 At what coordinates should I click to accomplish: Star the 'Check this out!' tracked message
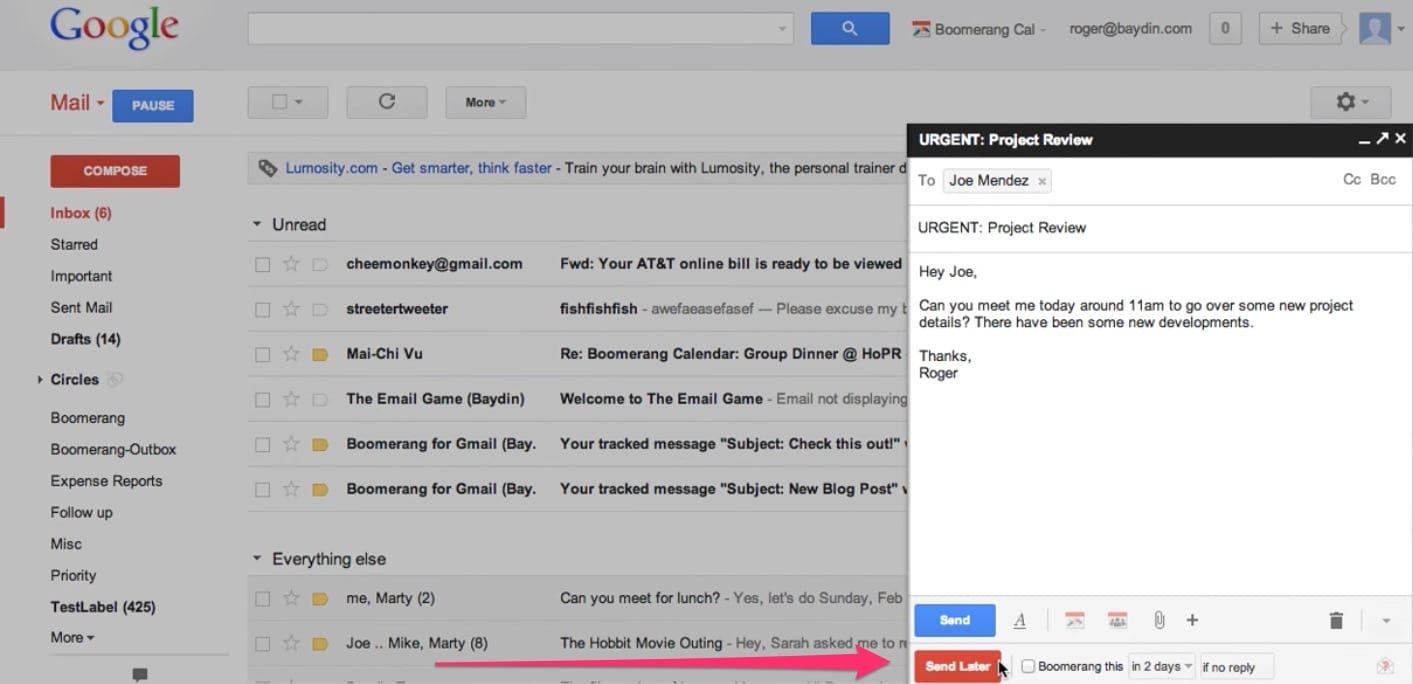click(x=291, y=444)
